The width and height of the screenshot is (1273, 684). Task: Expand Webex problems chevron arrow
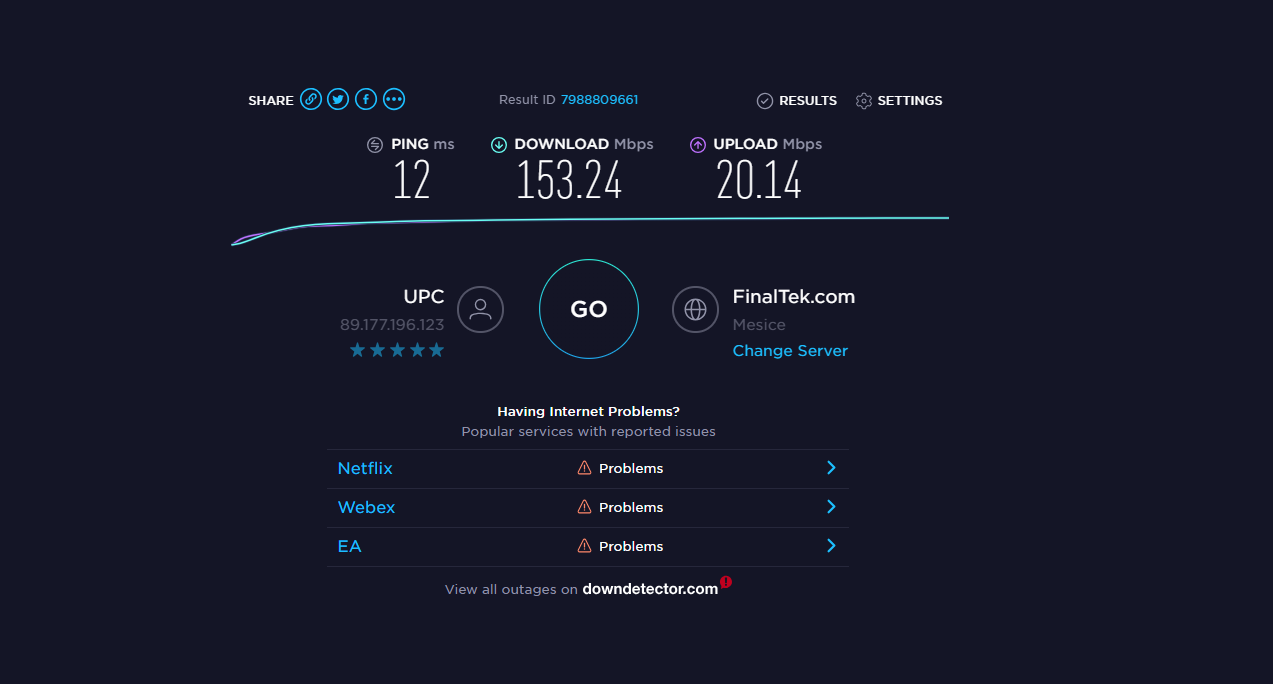831,507
